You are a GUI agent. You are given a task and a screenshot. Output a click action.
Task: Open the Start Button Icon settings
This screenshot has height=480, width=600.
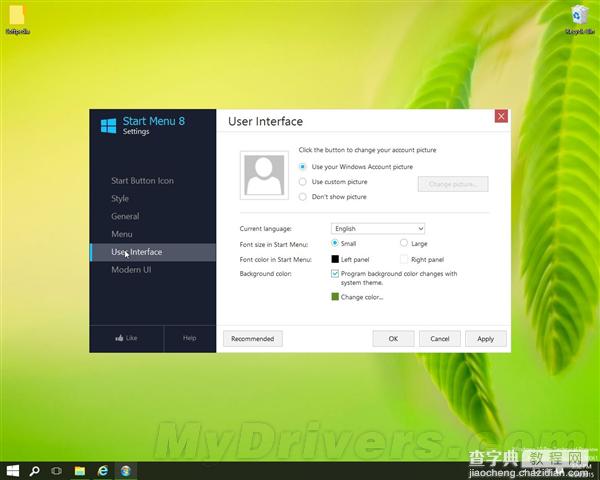[x=142, y=181]
